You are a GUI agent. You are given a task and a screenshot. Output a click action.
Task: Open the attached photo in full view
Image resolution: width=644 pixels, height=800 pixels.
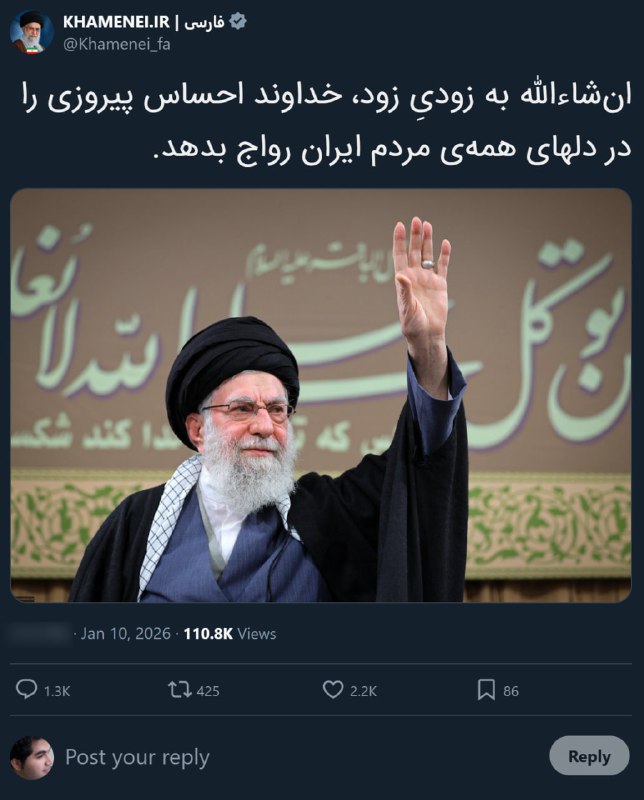click(321, 395)
